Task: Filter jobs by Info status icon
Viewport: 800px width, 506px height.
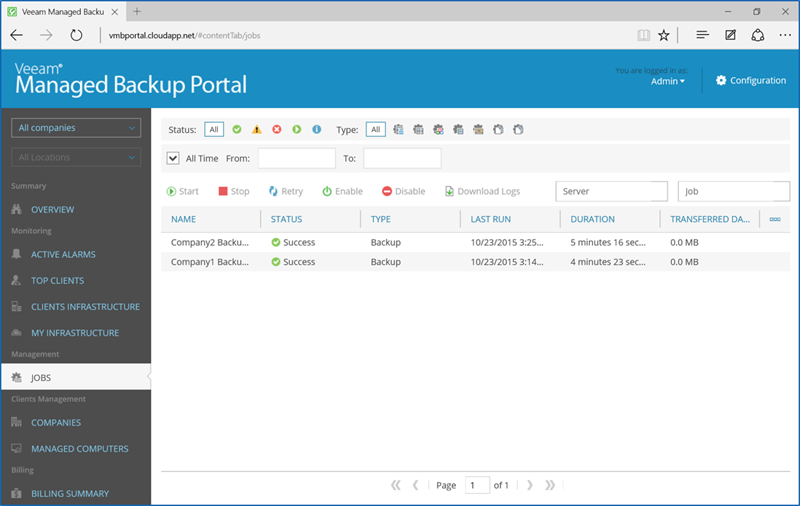Action: (316, 130)
